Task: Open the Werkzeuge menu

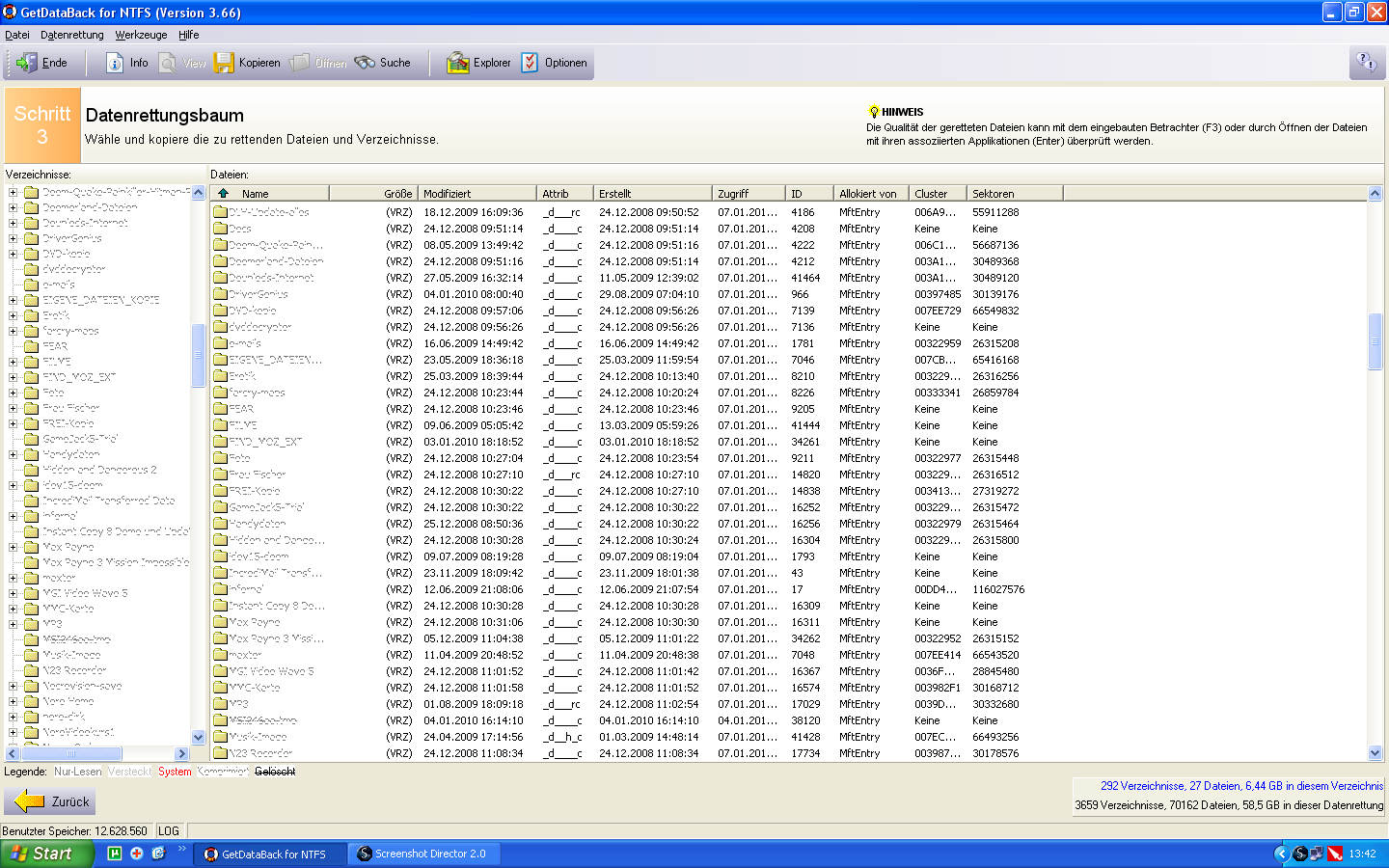Action: pyautogui.click(x=141, y=35)
